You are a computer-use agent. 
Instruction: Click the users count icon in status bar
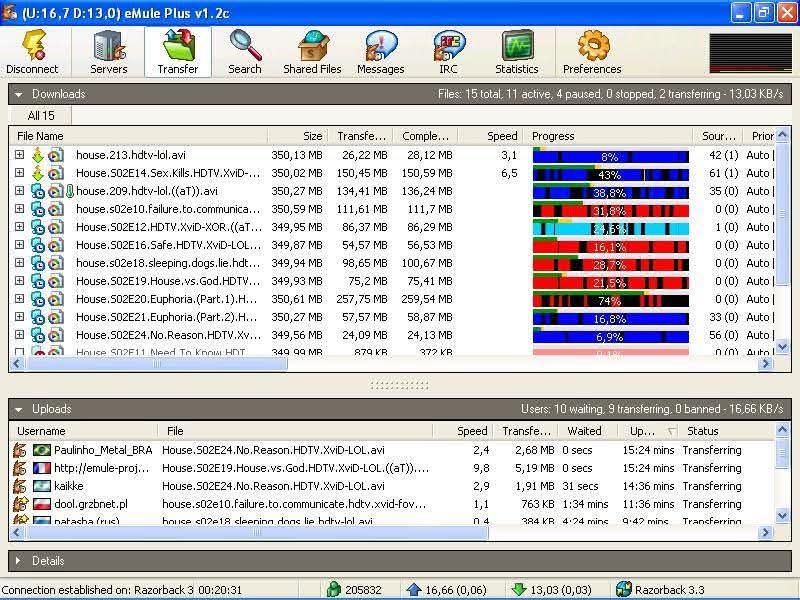coord(334,590)
